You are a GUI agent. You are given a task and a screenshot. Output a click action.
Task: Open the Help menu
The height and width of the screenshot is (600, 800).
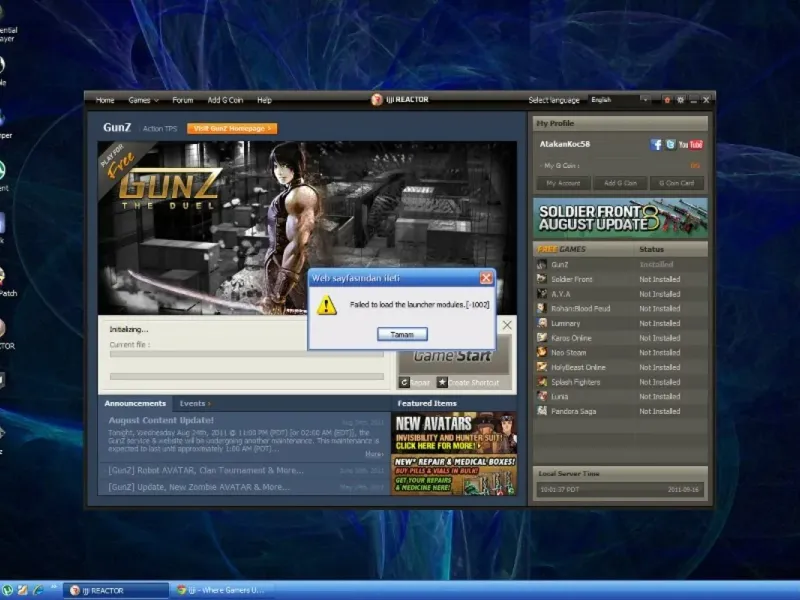(x=264, y=100)
